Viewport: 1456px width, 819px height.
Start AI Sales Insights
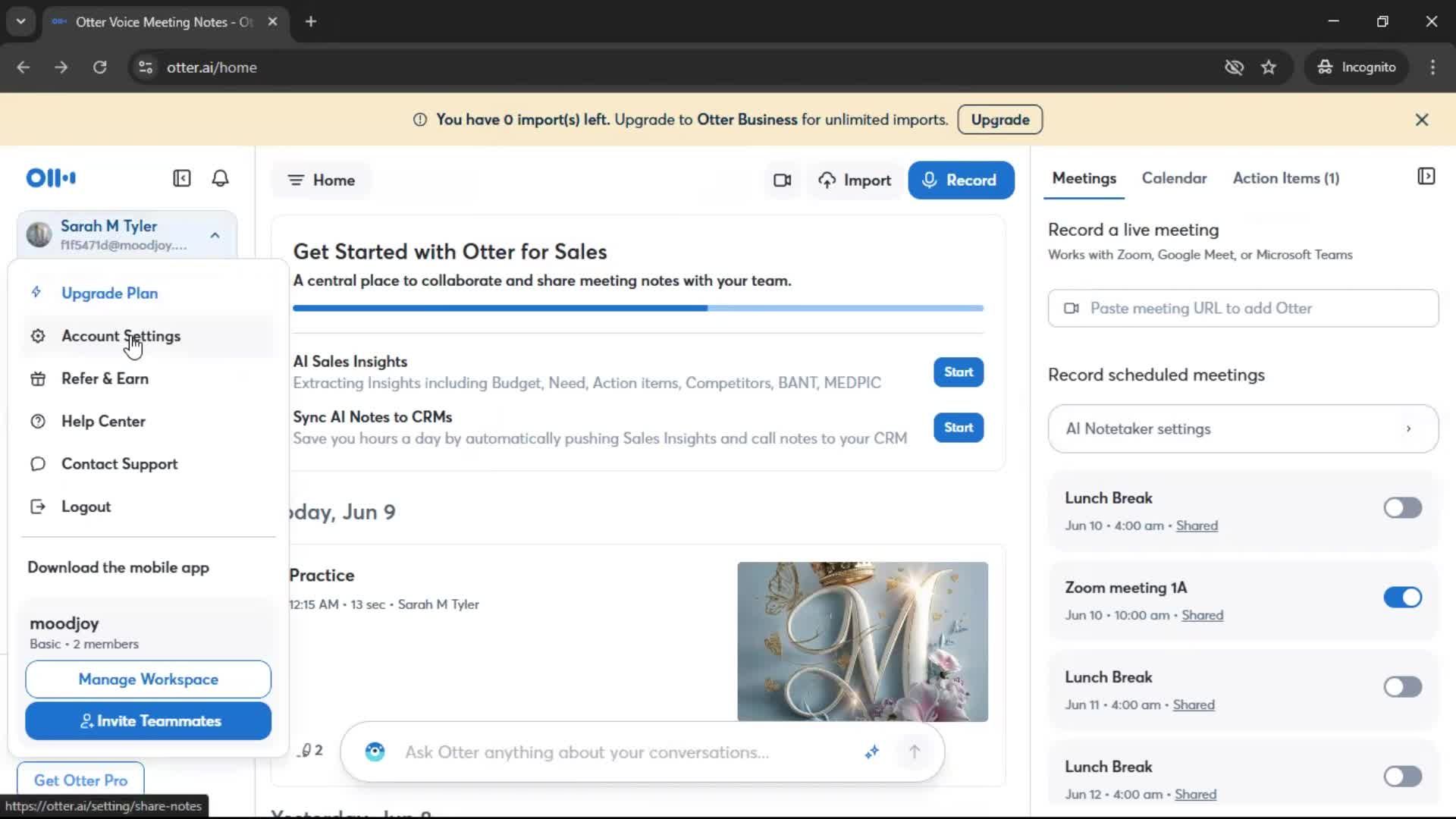point(959,372)
